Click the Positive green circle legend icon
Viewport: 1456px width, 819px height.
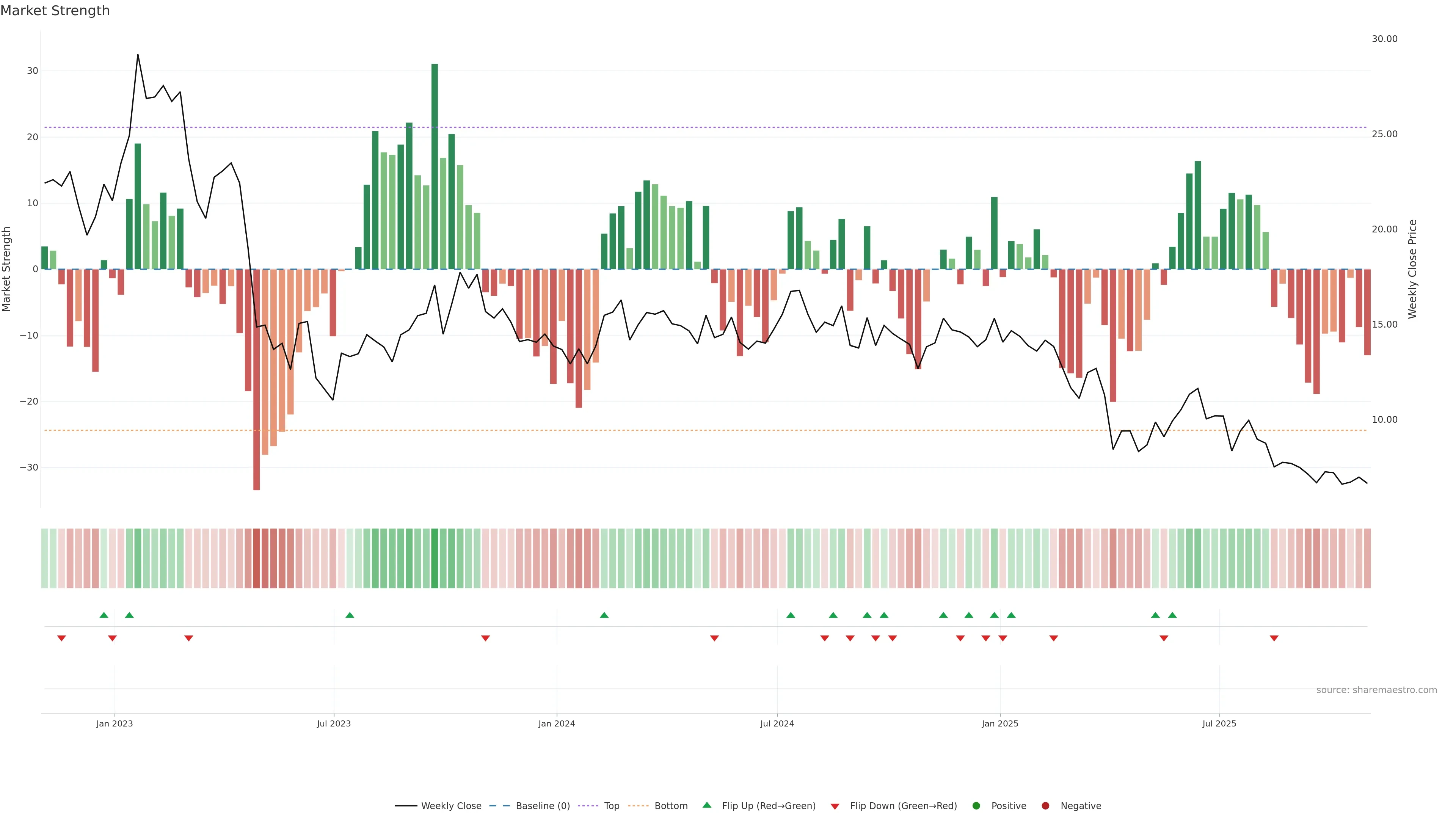(x=976, y=806)
